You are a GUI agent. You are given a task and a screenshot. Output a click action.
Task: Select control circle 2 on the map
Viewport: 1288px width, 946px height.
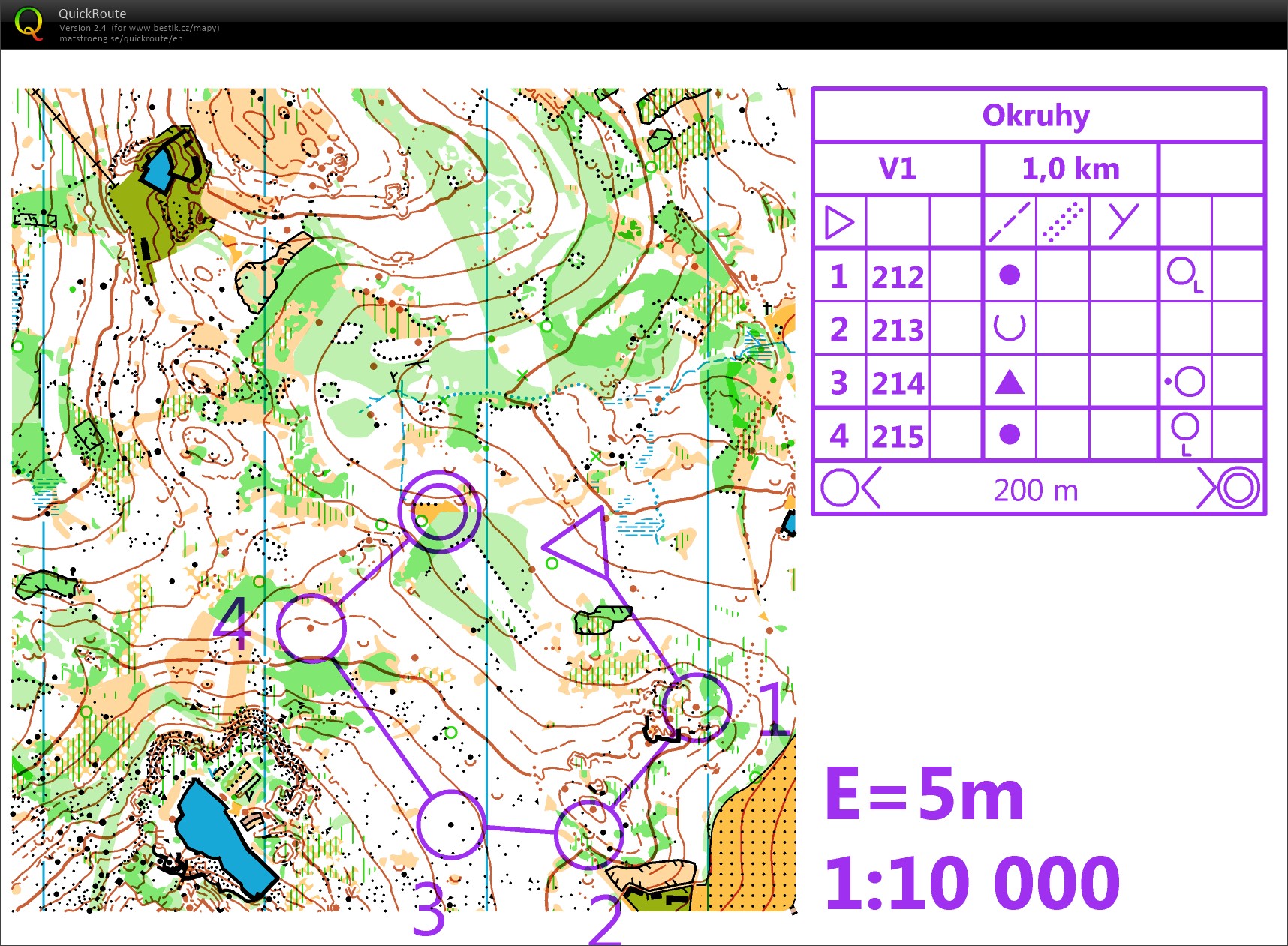pos(589,833)
